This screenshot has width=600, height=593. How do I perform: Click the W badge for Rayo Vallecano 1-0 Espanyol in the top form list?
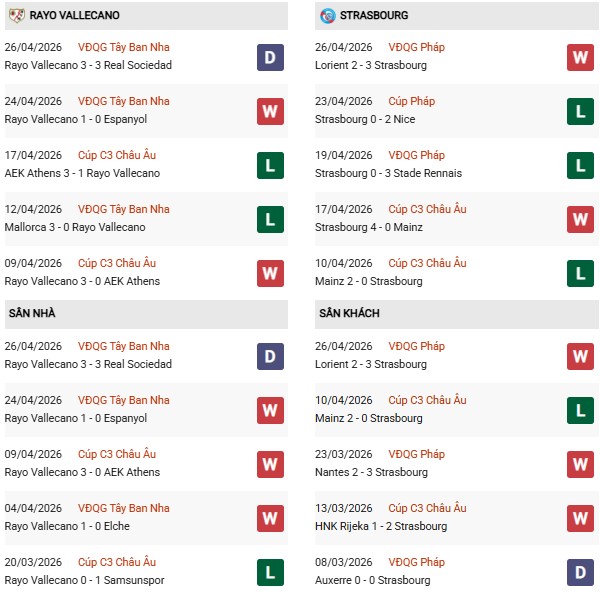[269, 111]
